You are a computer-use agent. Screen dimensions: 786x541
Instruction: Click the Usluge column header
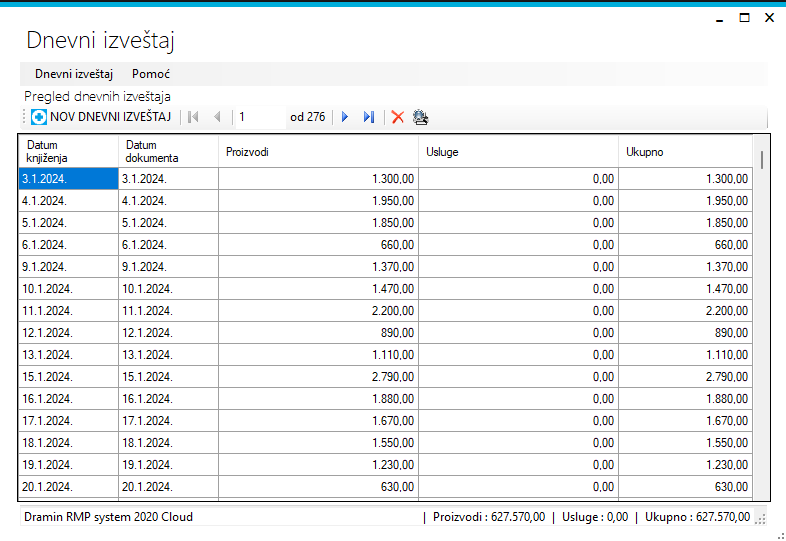[518, 151]
